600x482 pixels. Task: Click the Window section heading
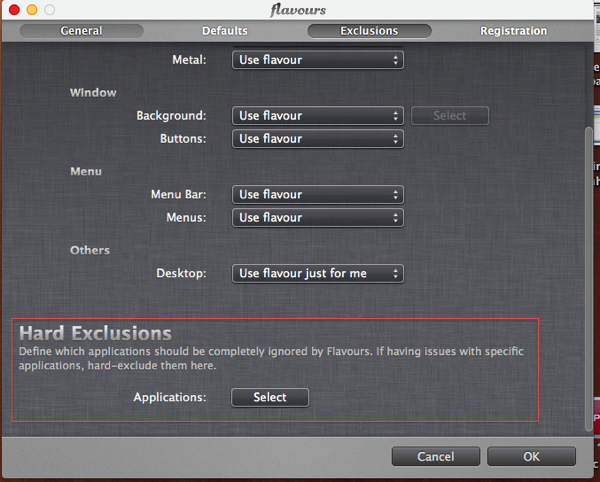point(93,93)
